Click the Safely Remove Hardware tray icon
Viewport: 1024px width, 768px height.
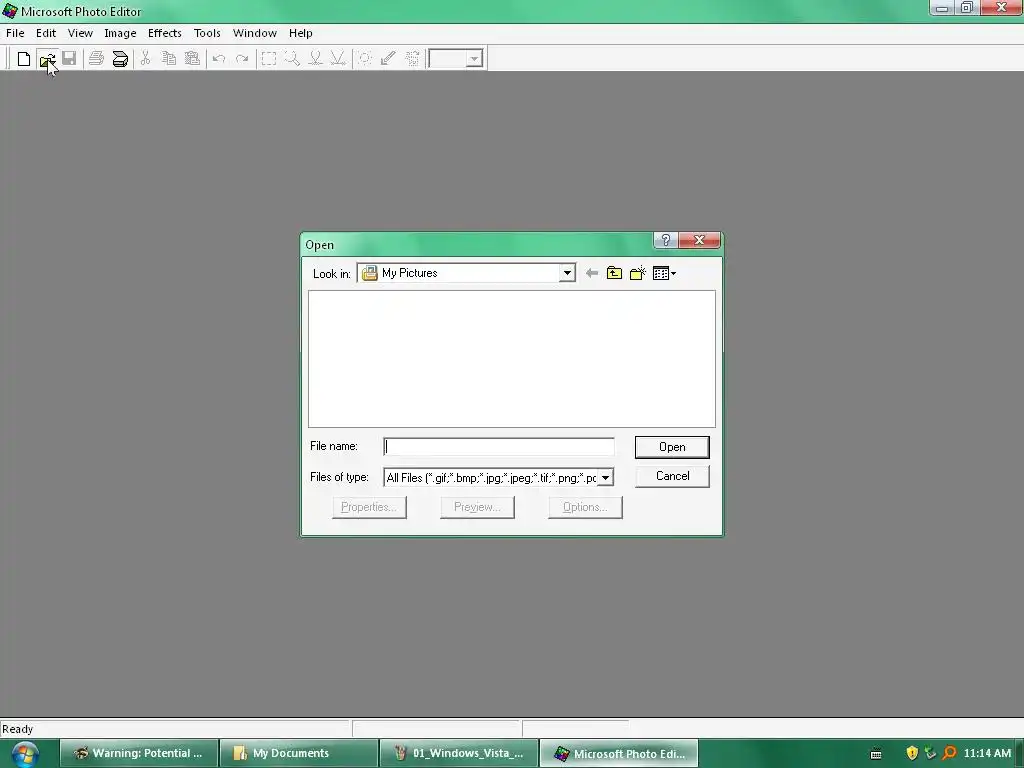click(931, 753)
